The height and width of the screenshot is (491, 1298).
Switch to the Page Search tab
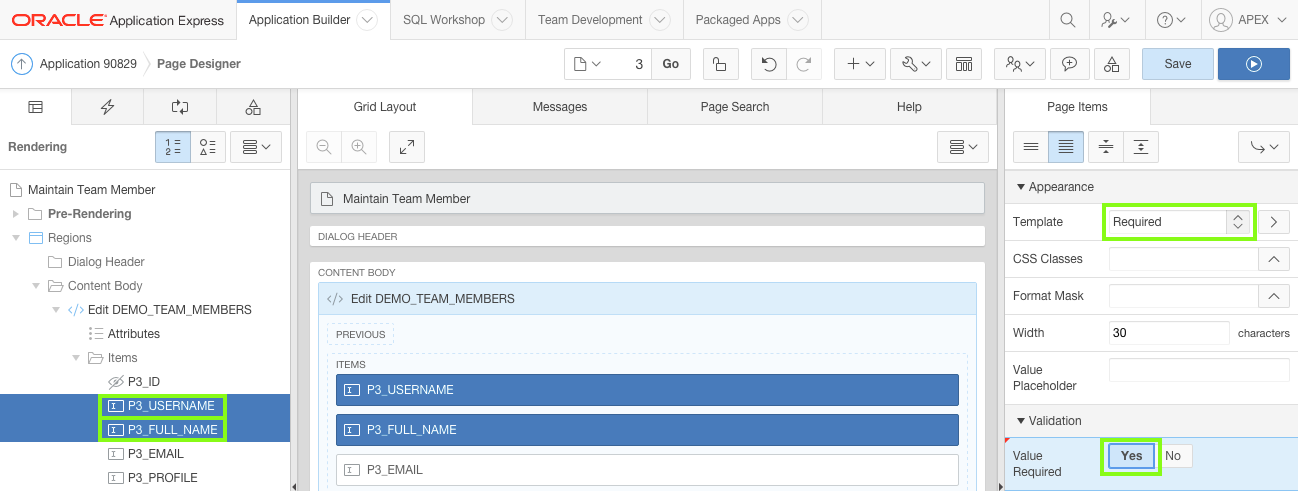click(x=735, y=107)
